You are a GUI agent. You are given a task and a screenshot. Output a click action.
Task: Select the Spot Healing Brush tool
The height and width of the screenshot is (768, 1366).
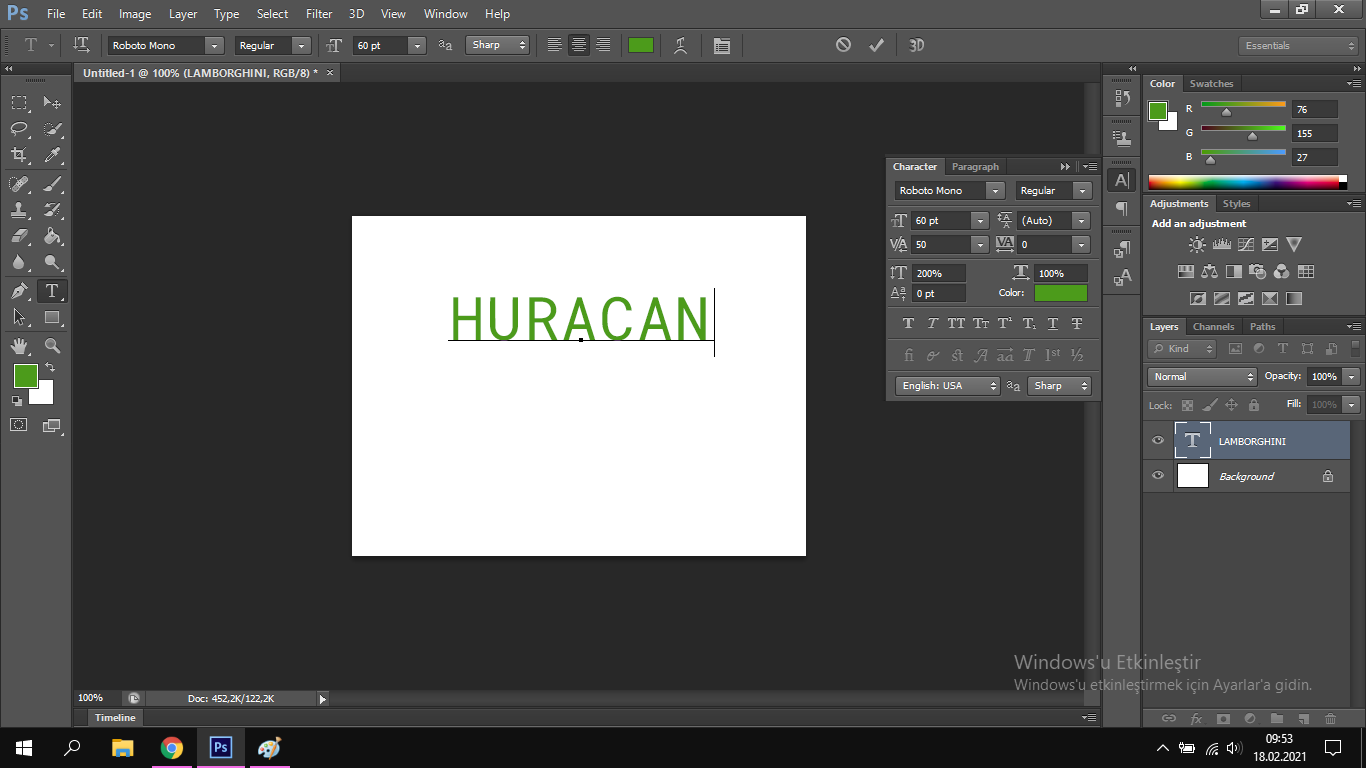19,184
